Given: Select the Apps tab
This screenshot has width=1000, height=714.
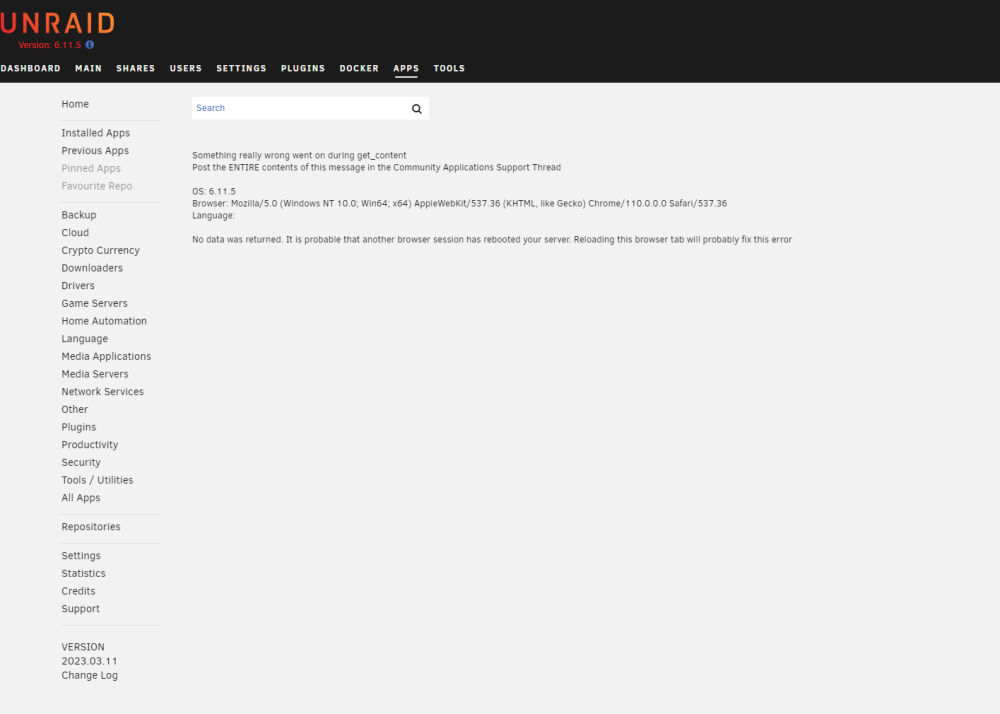Looking at the screenshot, I should point(406,68).
